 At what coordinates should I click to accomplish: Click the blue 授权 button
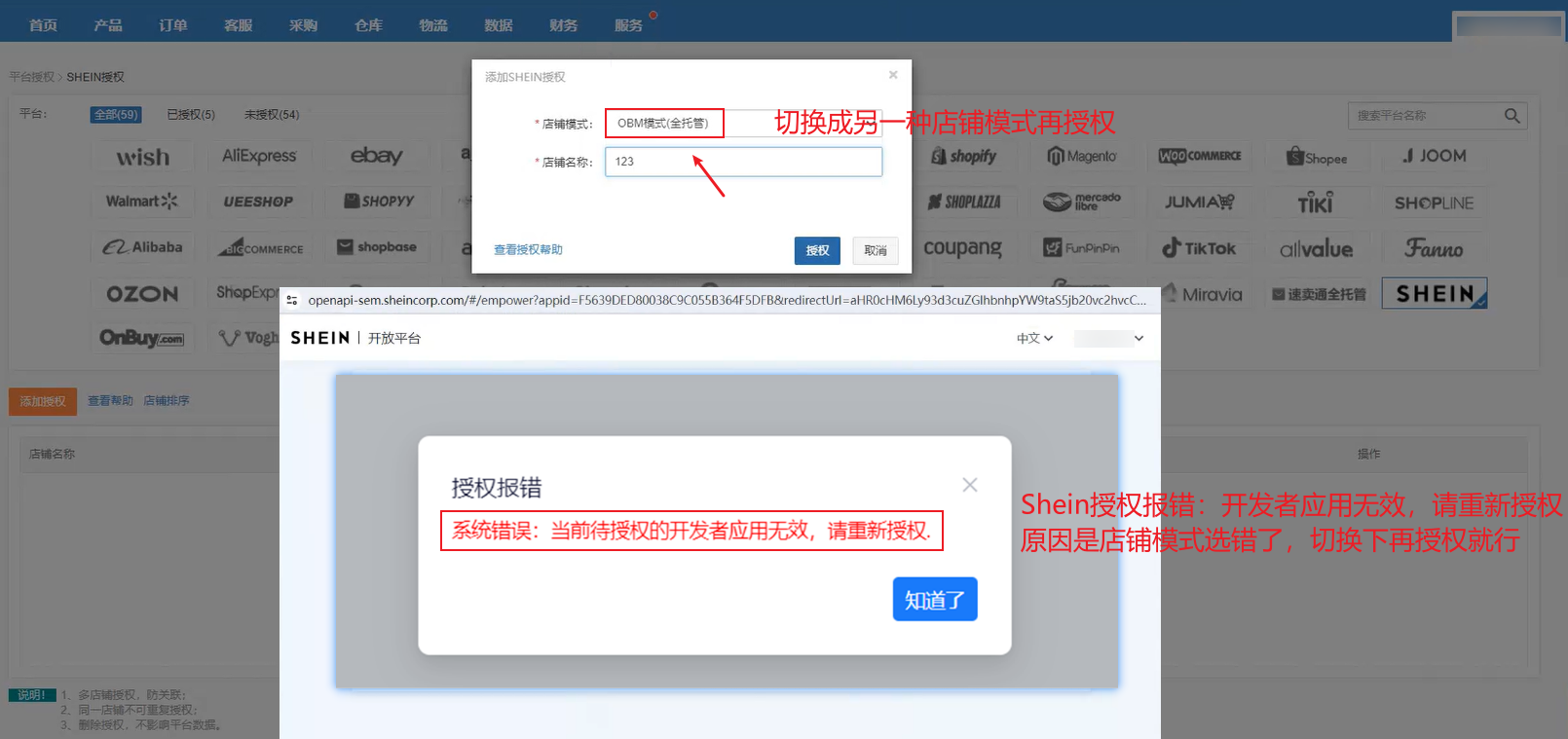coord(817,250)
